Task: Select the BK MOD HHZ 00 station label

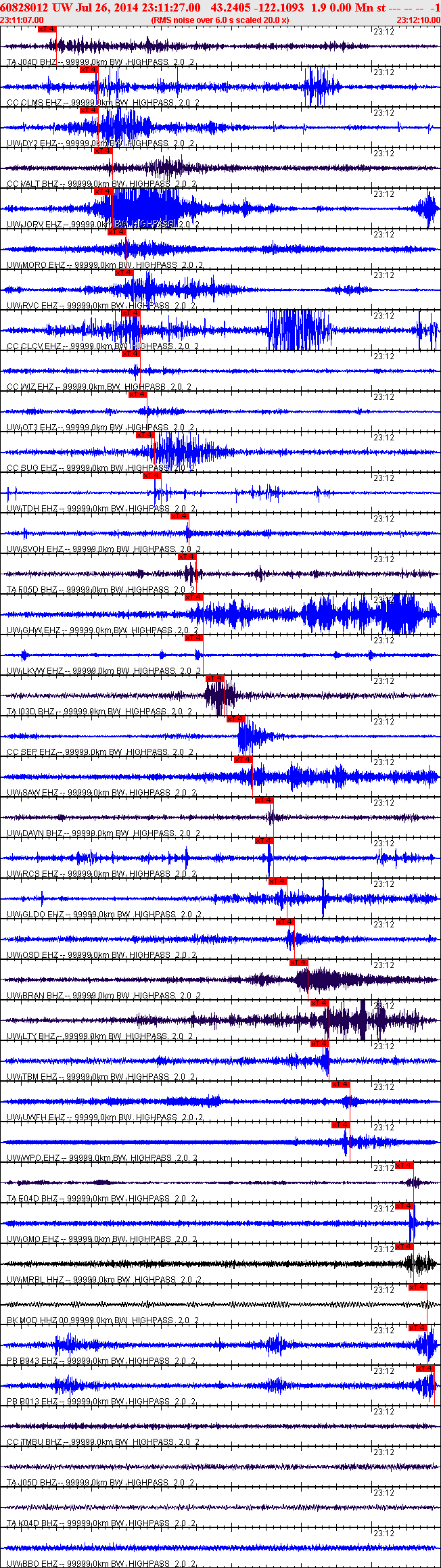Action: point(38,1320)
